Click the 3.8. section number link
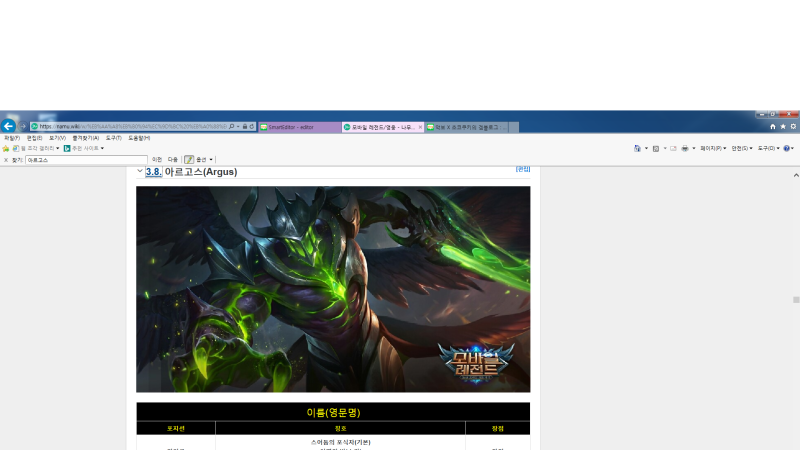Screen dimensions: 800x450 pyautogui.click(x=153, y=172)
